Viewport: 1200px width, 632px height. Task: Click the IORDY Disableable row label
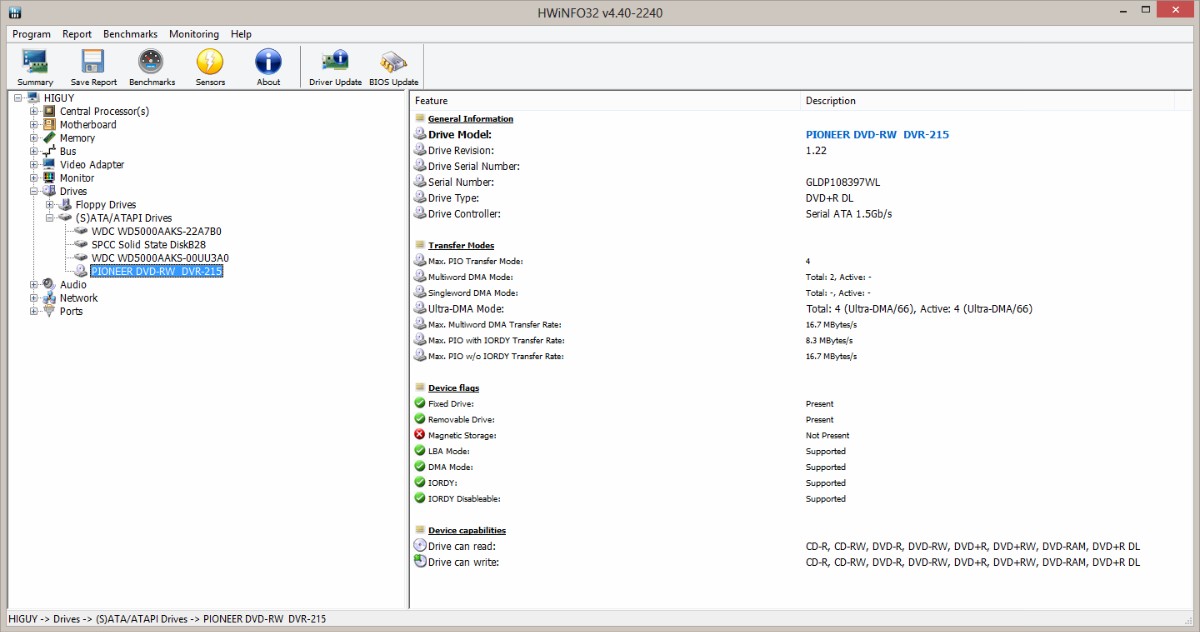pos(464,498)
